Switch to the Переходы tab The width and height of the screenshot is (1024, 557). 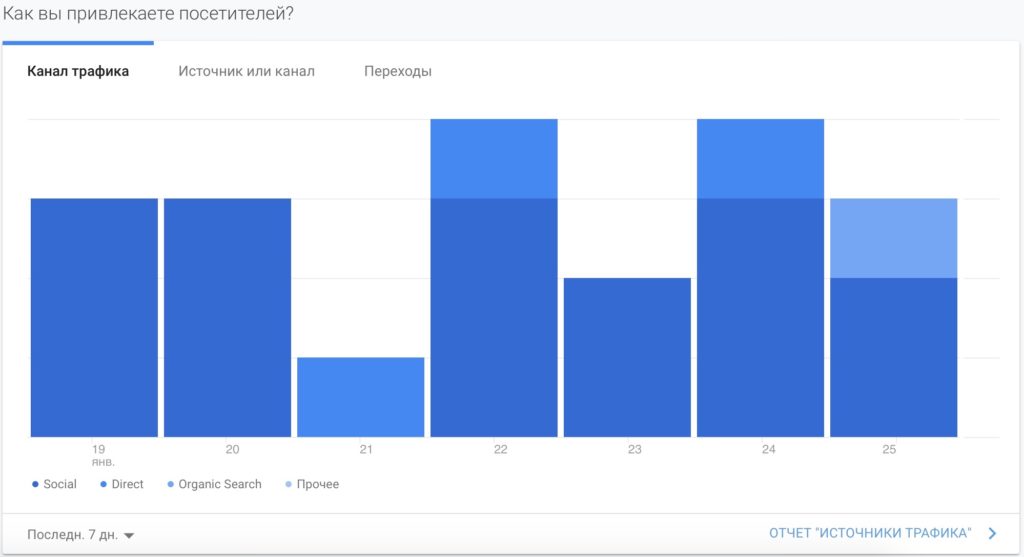click(398, 72)
